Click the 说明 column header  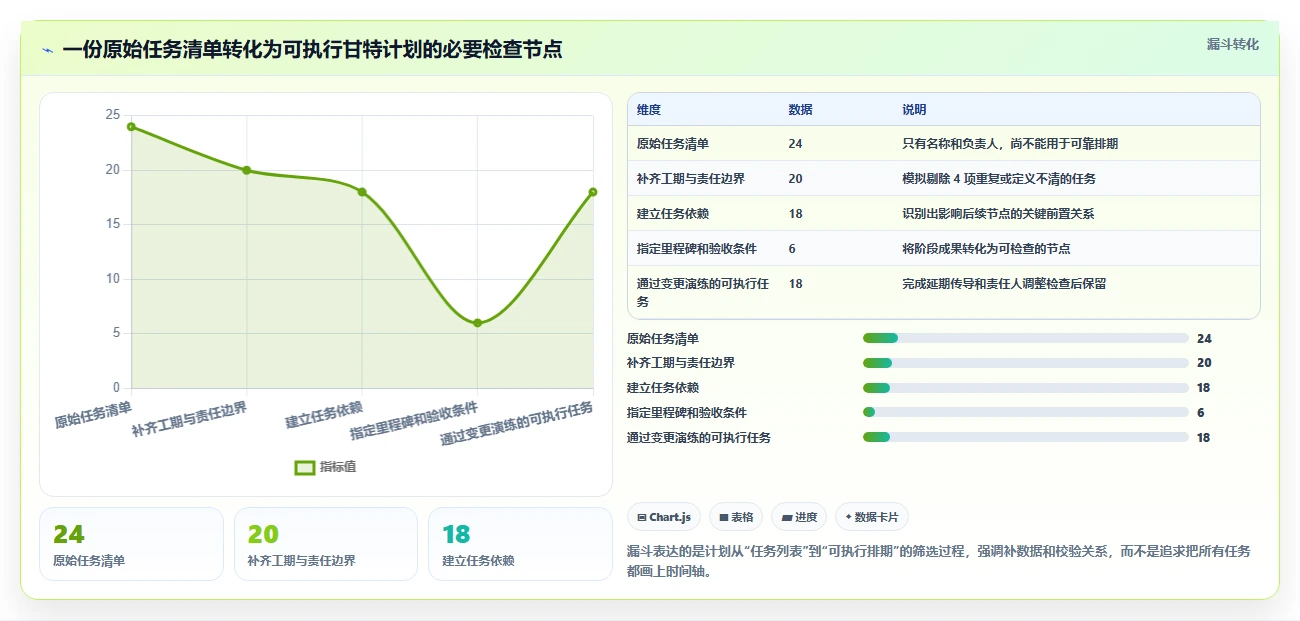click(x=914, y=110)
